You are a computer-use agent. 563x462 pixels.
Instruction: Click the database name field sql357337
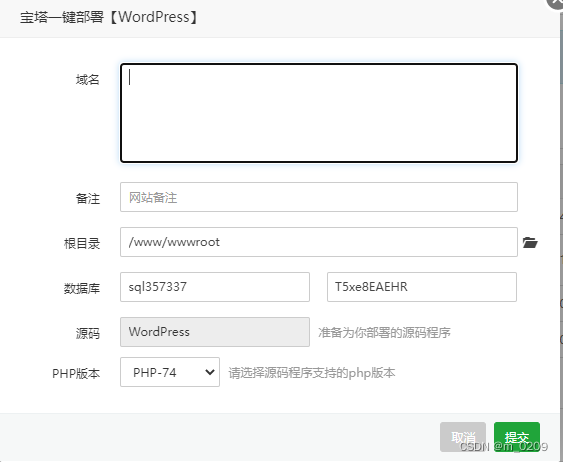point(215,287)
